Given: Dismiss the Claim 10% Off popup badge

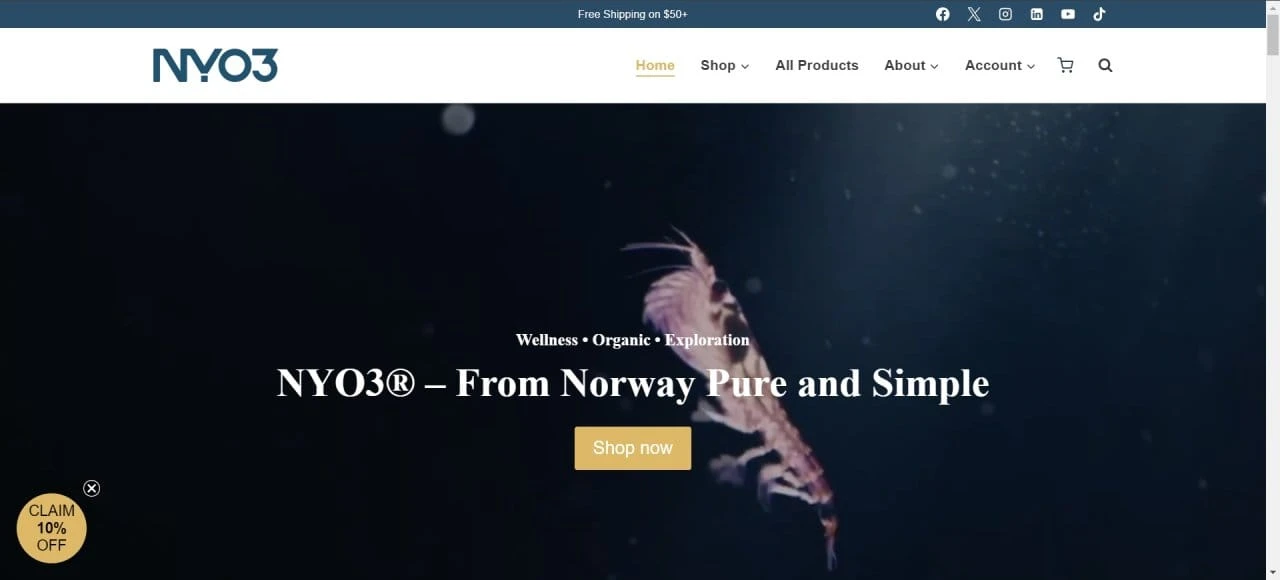Looking at the screenshot, I should (x=91, y=488).
